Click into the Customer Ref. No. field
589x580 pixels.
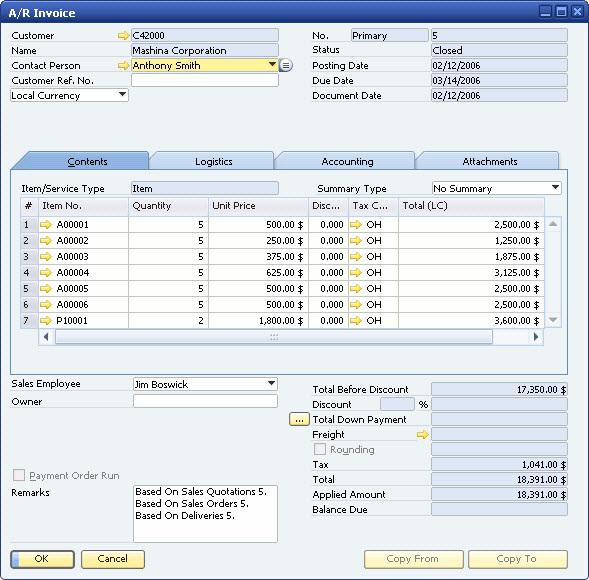pyautogui.click(x=205, y=80)
